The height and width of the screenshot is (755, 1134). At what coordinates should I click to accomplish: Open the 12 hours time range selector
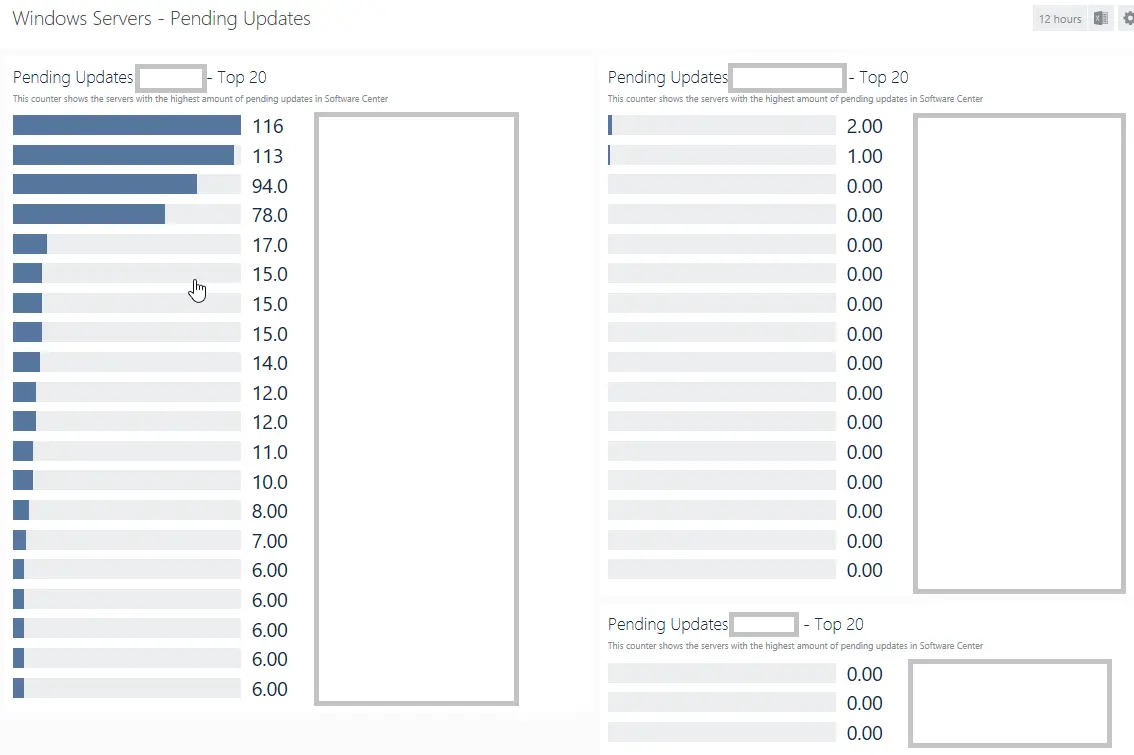pos(1059,19)
